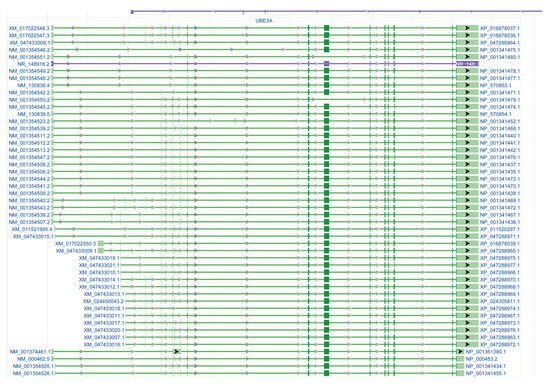Screen dimensions: 550x384
Task: Select transcript XM_017022548.3 label
Action: point(29,28)
